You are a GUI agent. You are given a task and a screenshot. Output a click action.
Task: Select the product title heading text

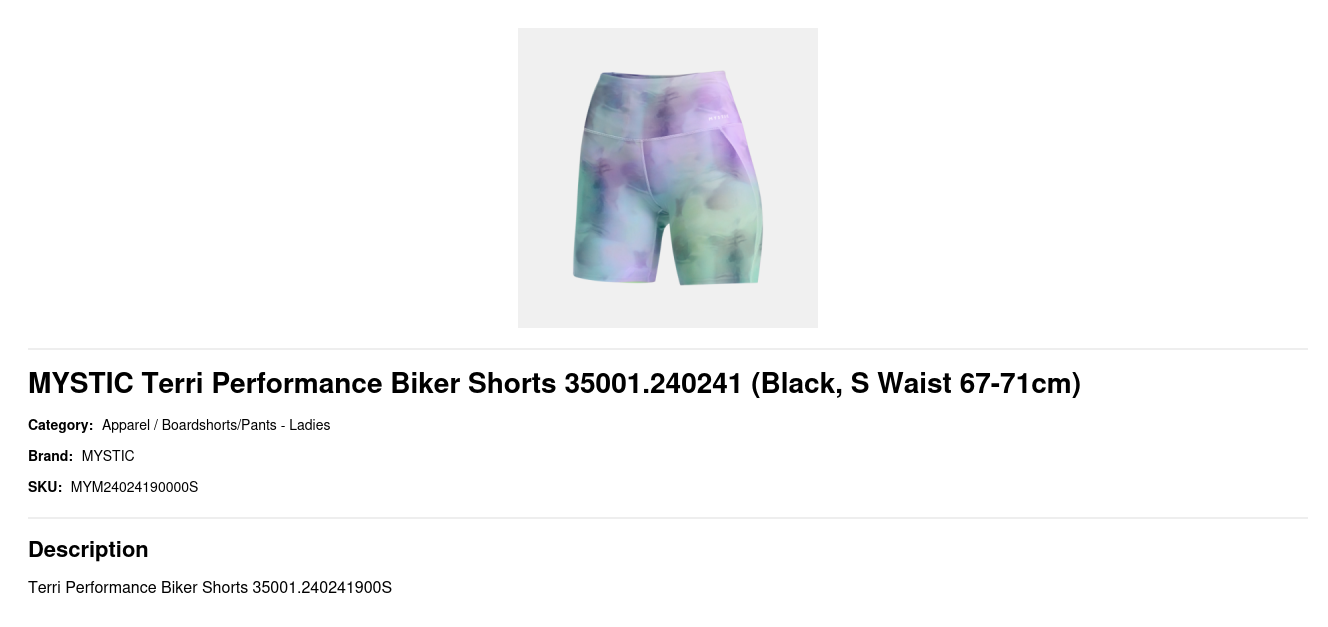click(554, 383)
